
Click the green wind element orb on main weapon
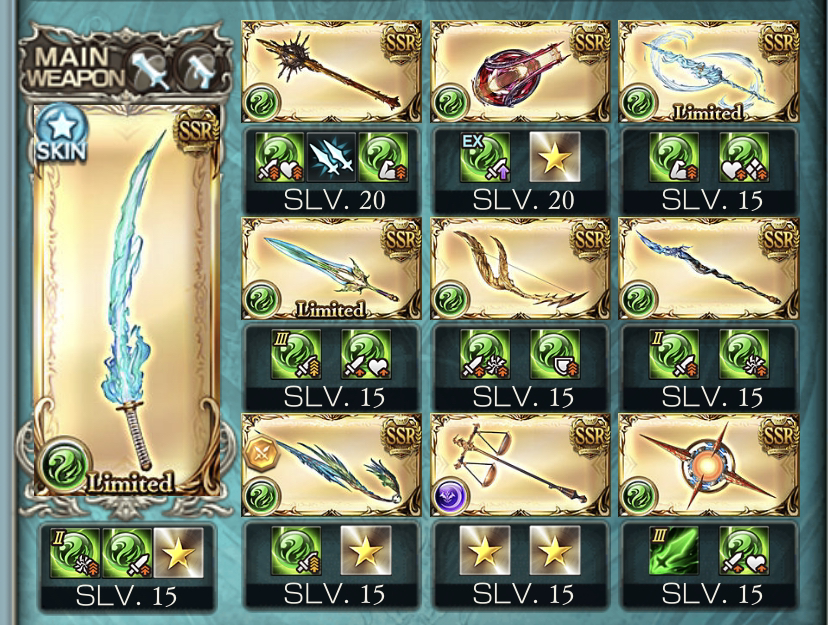tap(64, 465)
